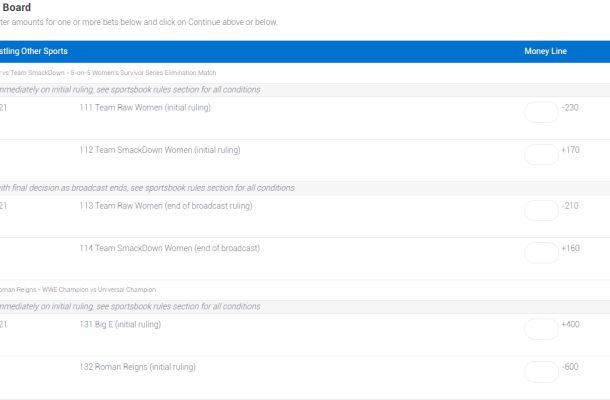Screen dimensions: 610x400
Task: Click the Women's Survivor Series Elimination Match title
Action: (x=108, y=73)
